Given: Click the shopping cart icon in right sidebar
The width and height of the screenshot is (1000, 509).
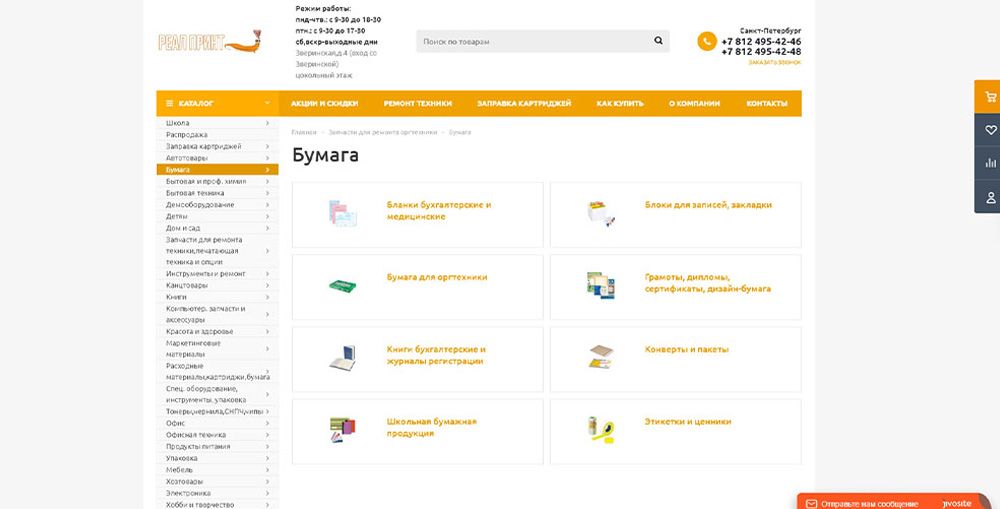Looking at the screenshot, I should pyautogui.click(x=990, y=97).
